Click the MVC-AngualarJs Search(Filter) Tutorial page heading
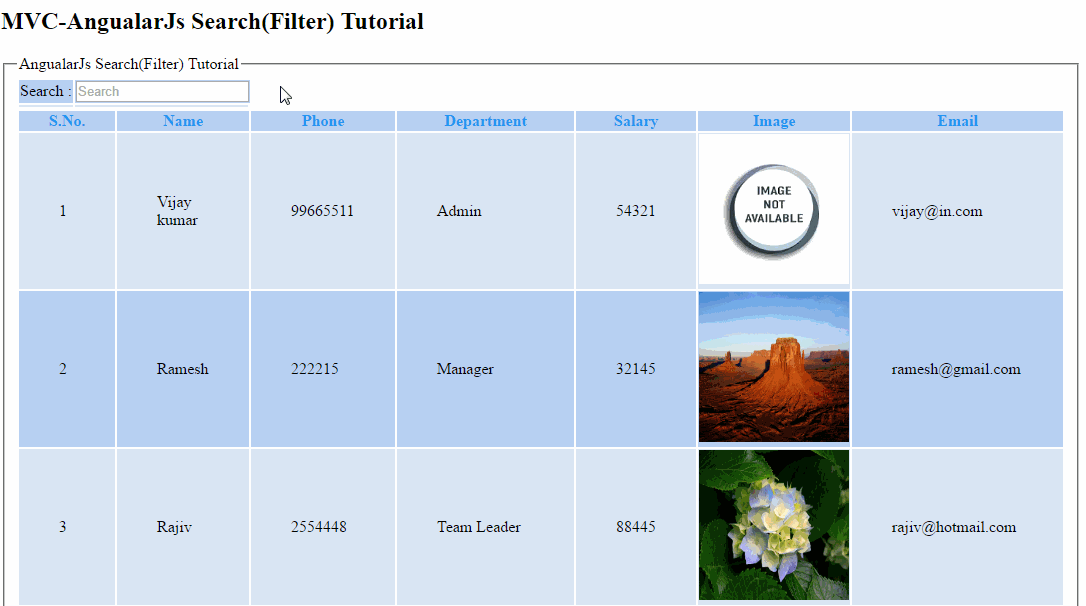 [x=211, y=21]
